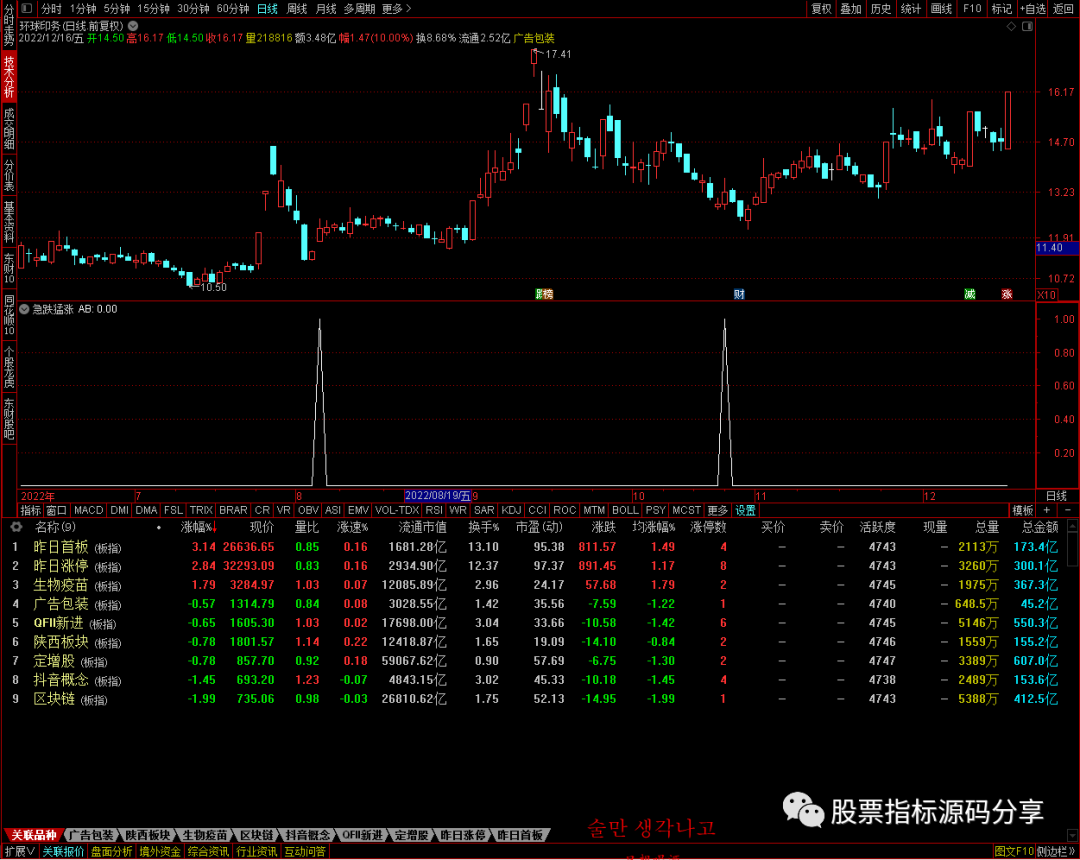Click the 2022/08/19 date marker
This screenshot has width=1080, height=860.
437,496
